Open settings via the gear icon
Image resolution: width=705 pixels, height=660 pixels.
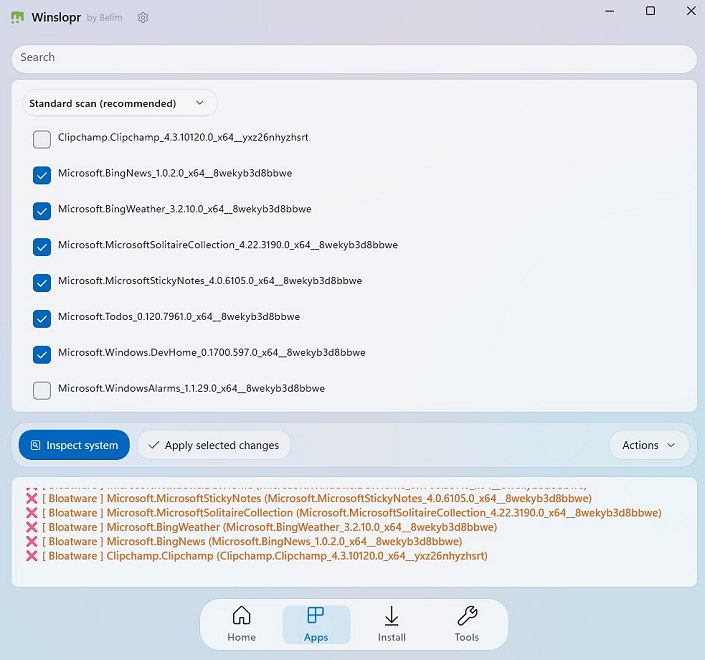pyautogui.click(x=143, y=18)
